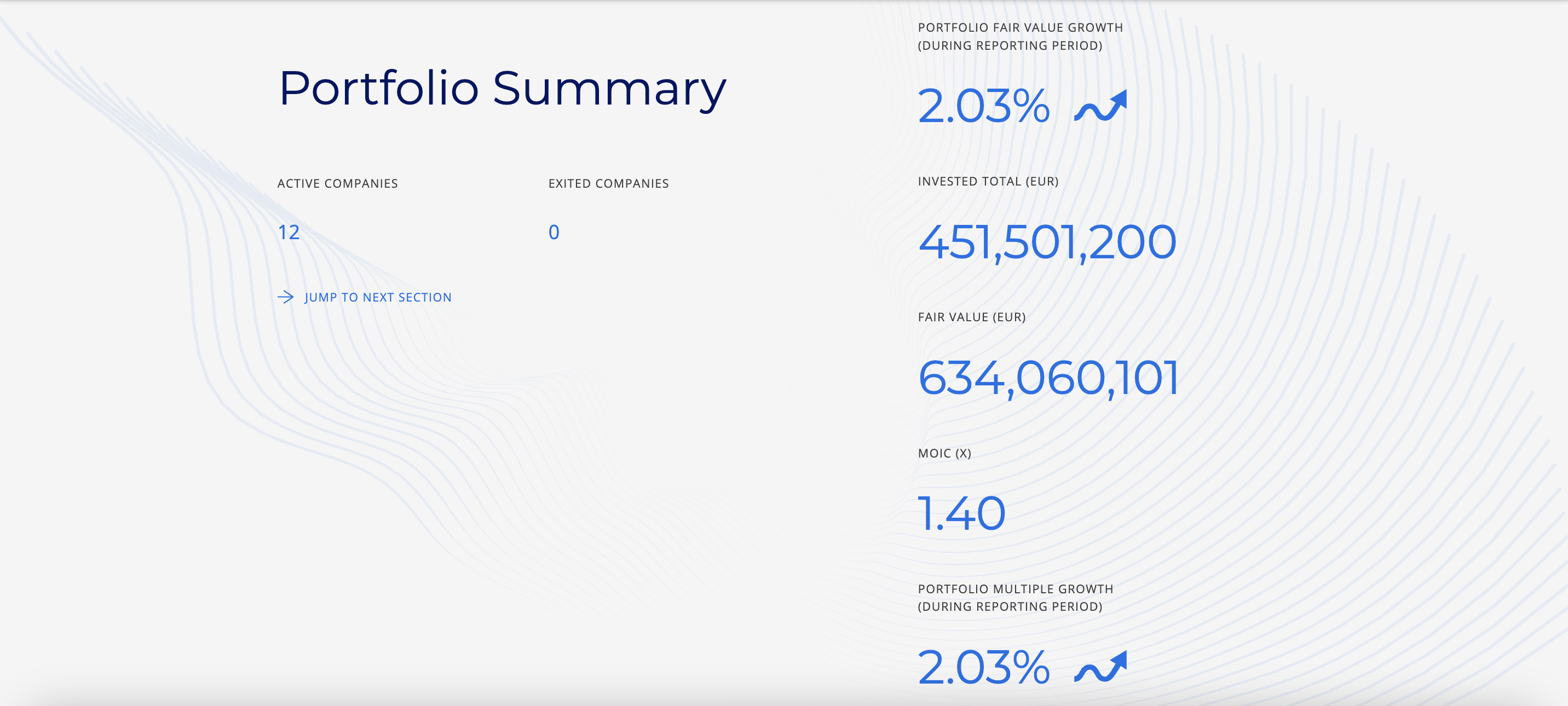Click the Active Companies label
1568x706 pixels.
[x=337, y=184]
